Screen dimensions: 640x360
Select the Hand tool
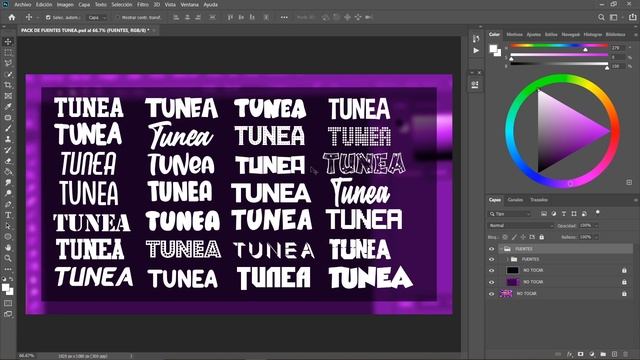click(x=8, y=247)
